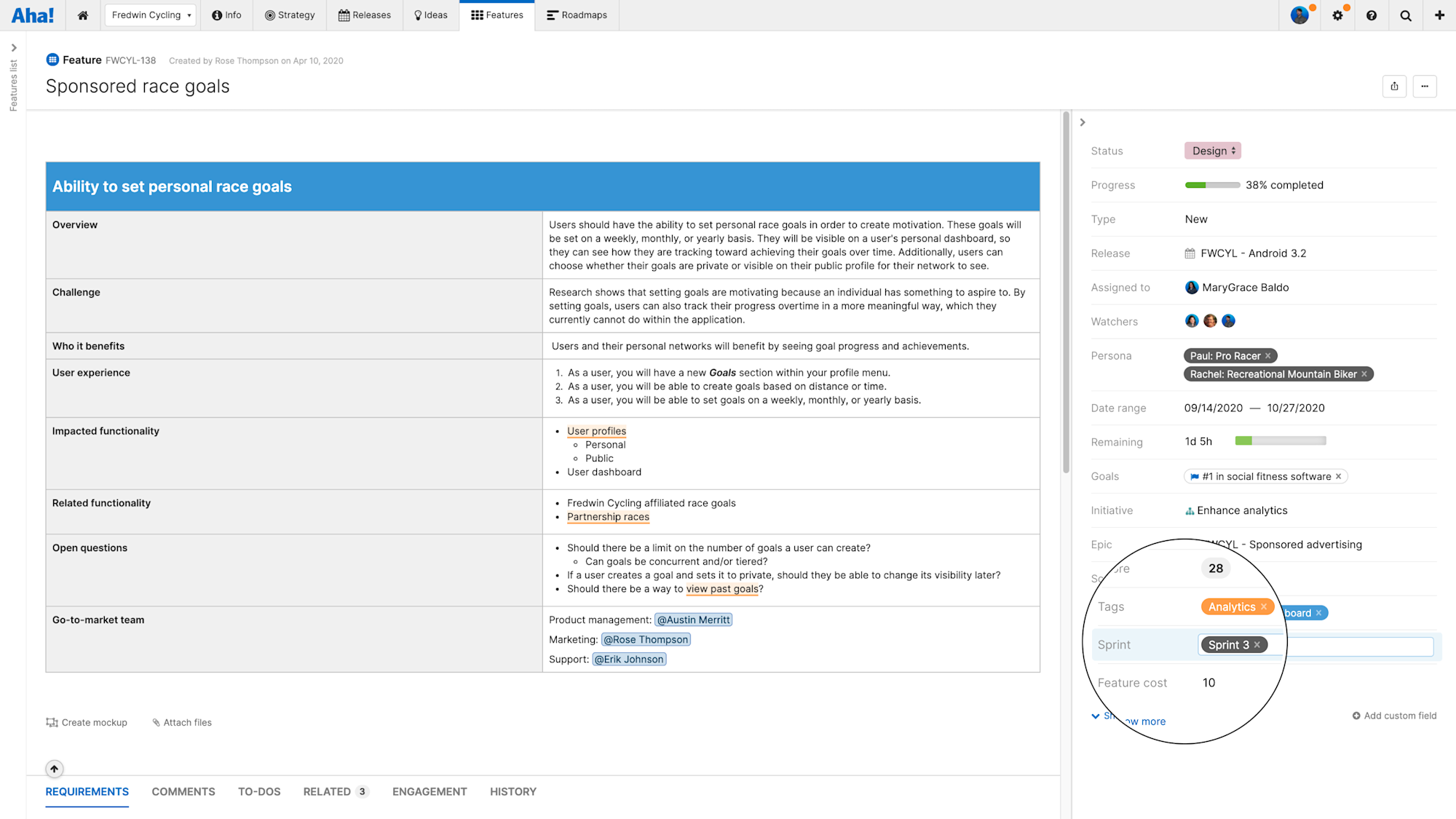Open the help question mark icon
The width and height of the screenshot is (1456, 819).
[x=1372, y=15]
